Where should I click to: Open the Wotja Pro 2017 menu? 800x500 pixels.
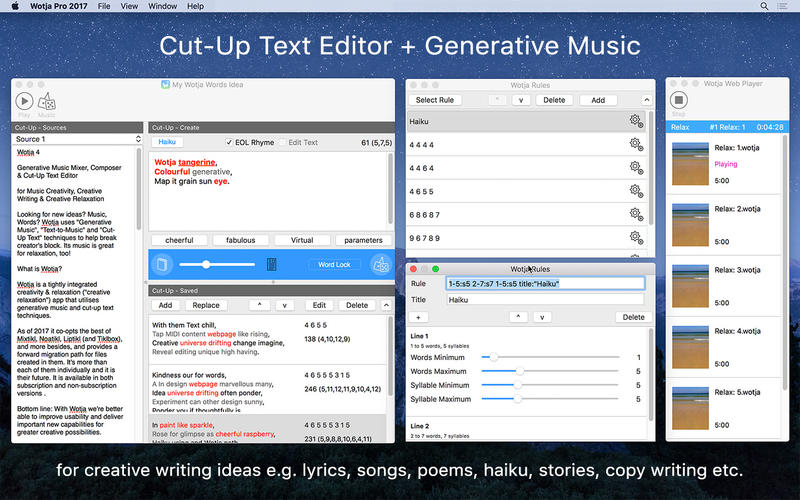point(59,6)
